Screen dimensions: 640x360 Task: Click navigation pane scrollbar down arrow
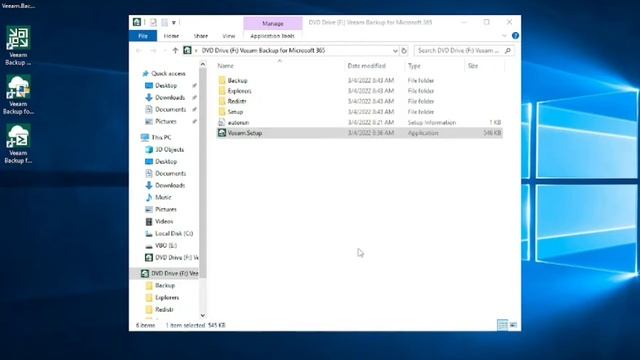[203, 316]
